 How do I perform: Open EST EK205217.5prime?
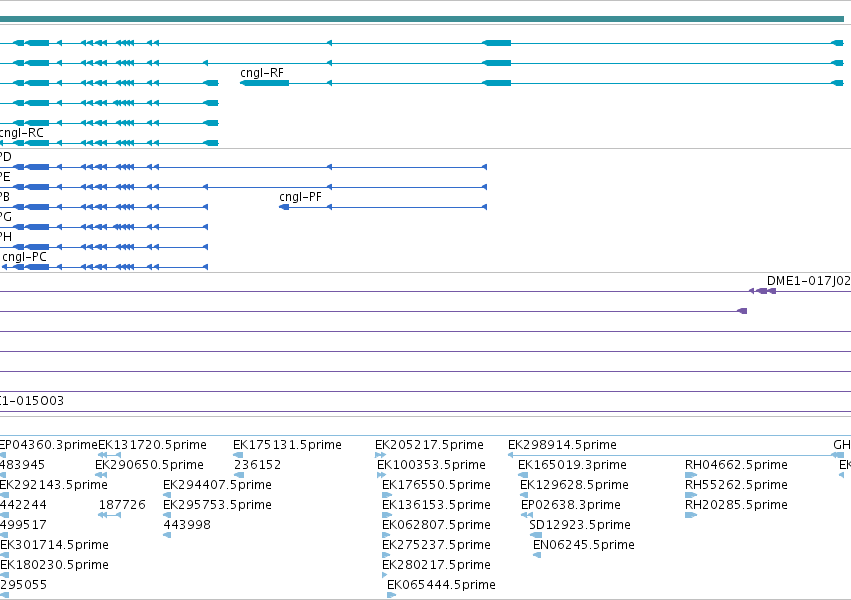point(429,445)
